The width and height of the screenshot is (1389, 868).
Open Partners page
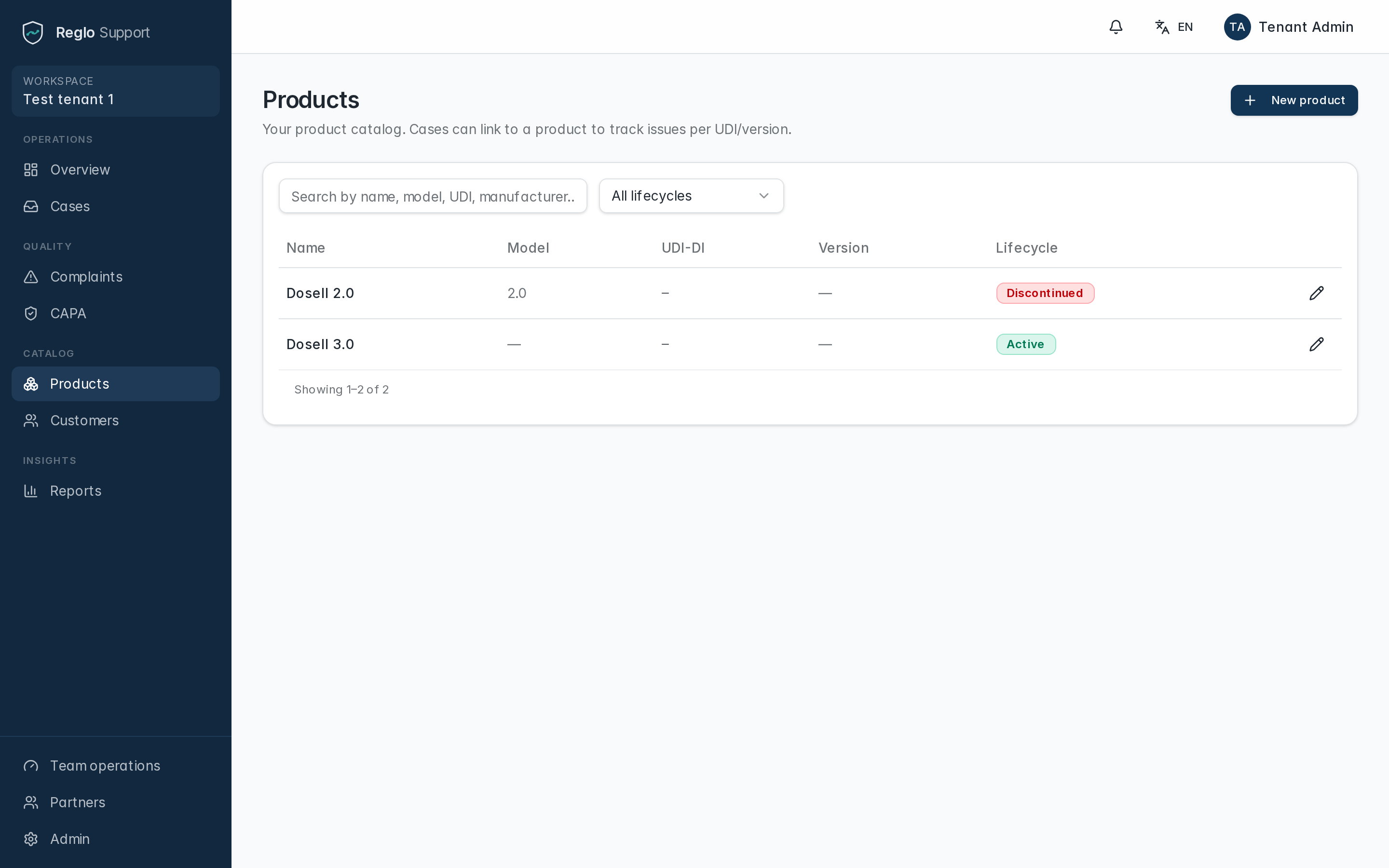(115, 802)
